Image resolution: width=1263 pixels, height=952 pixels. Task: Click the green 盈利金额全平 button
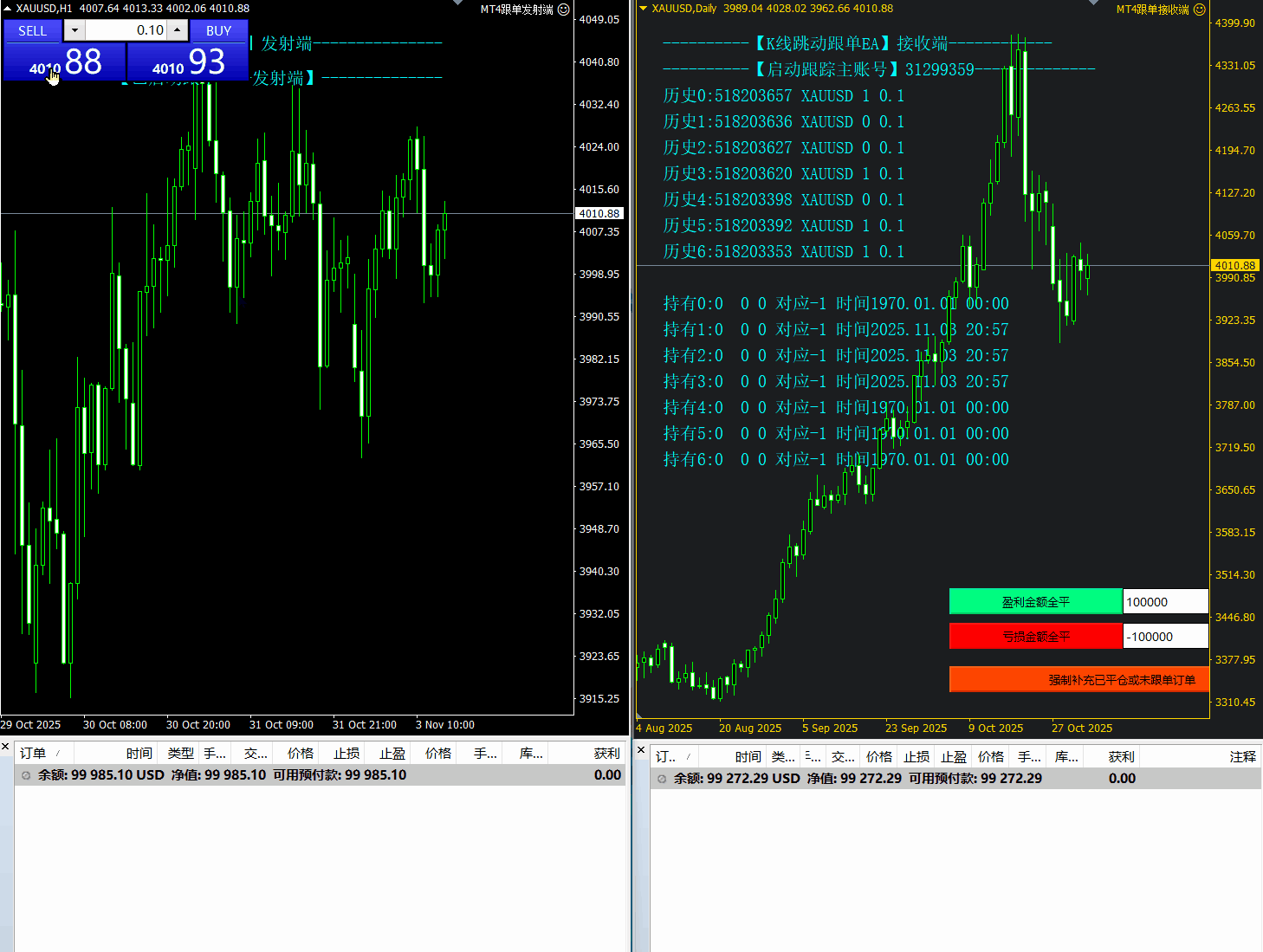pyautogui.click(x=1035, y=602)
